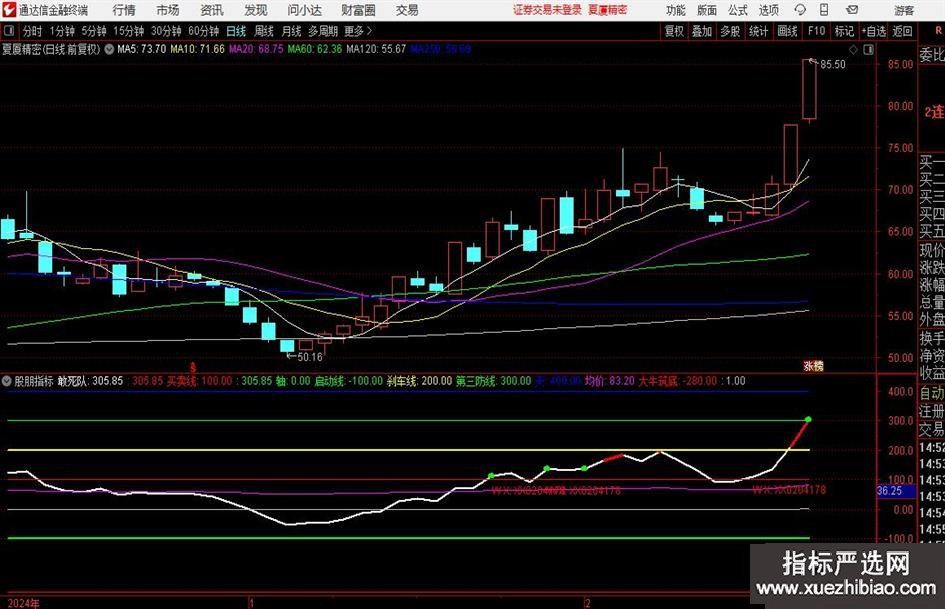The image size is (945, 609).
Task: Click the 返回 back button
Action: coord(902,31)
